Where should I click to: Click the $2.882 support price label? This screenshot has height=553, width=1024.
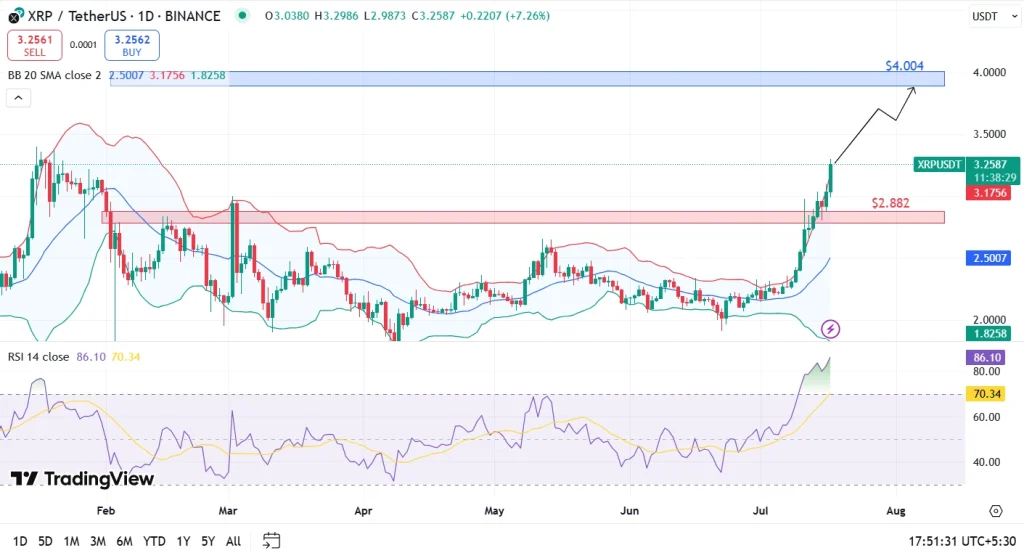[x=890, y=203]
